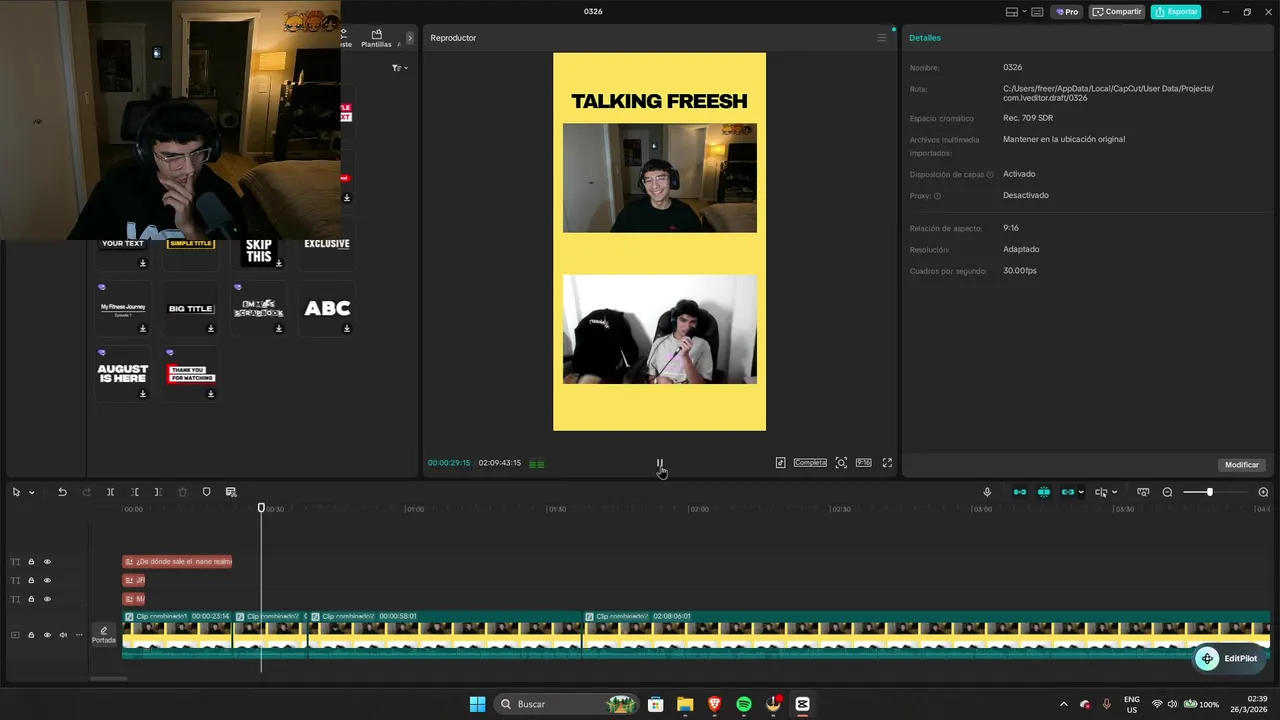Select the '¿De dónde sale el' text clip

pos(177,562)
